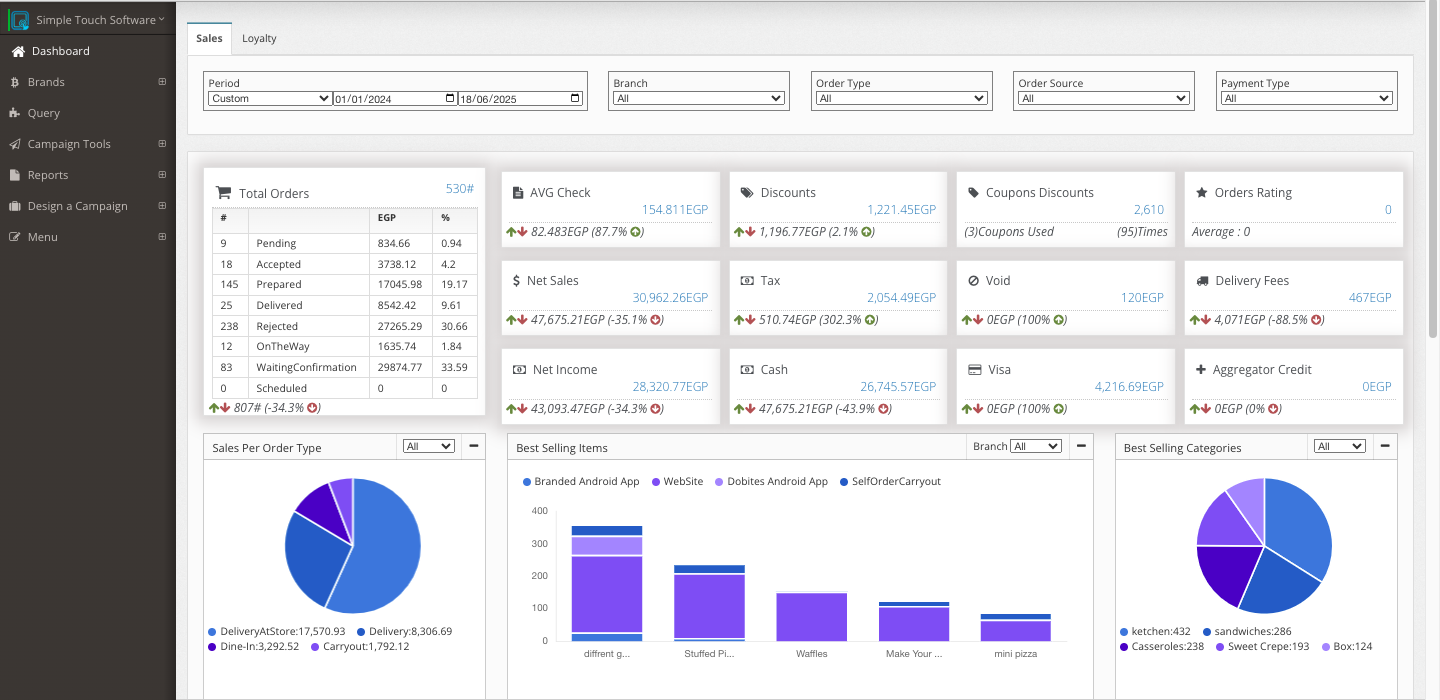Open the Order Source filter dropdown

point(1104,98)
